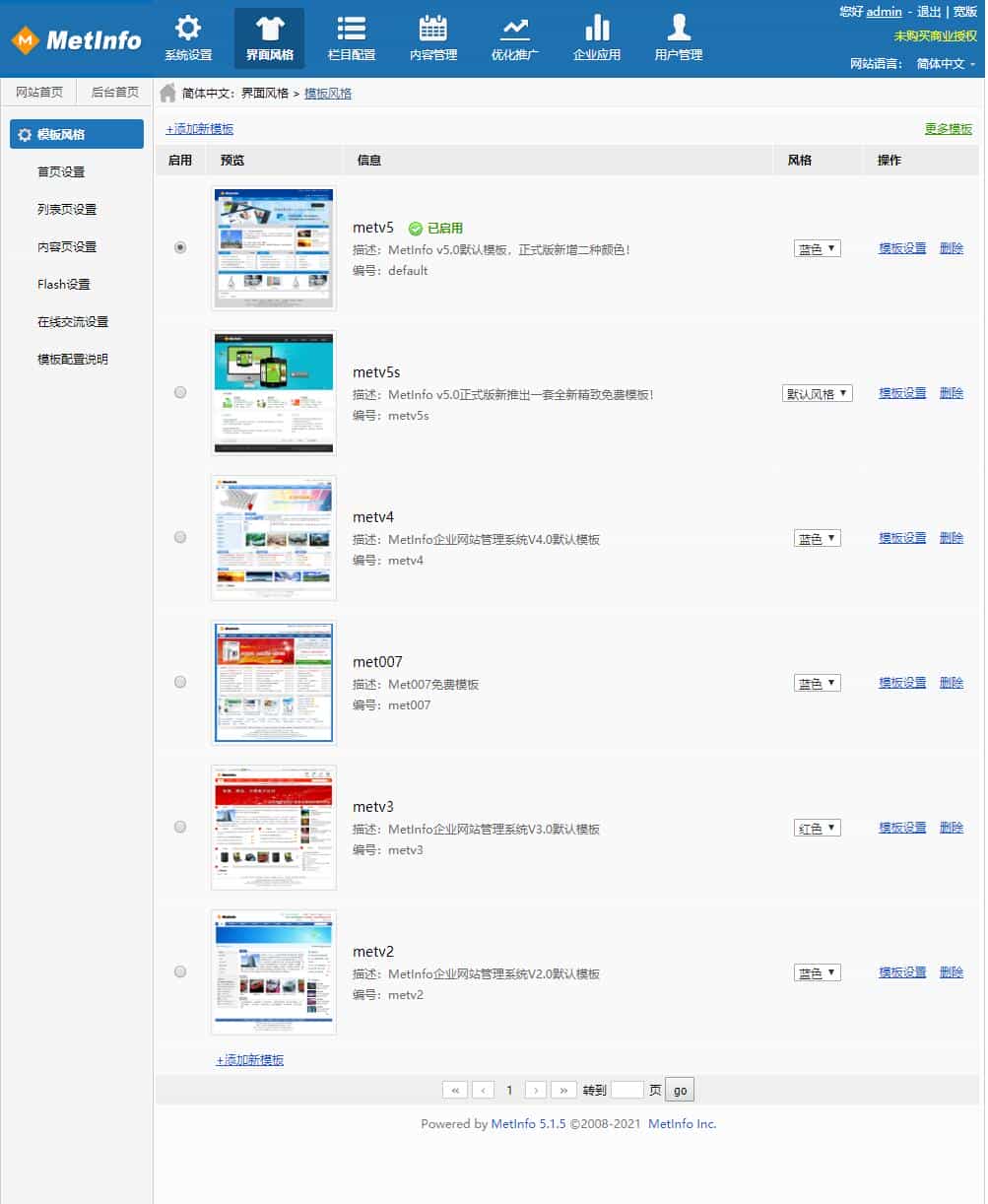Open 模板配置说明 in the sidebar
988x1204 pixels.
coord(73,359)
